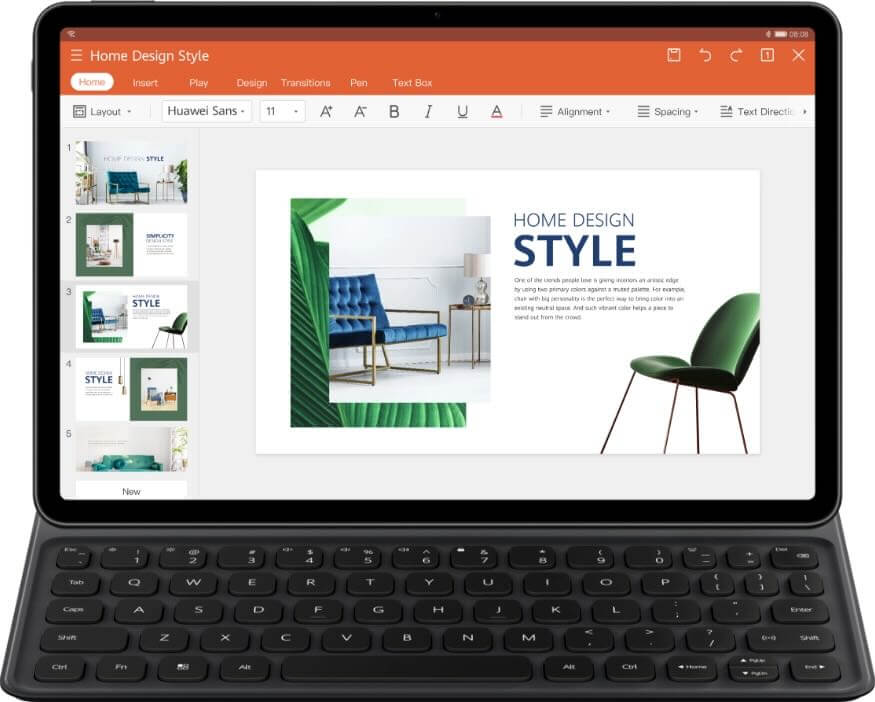Click the decrease font size icon

click(x=360, y=112)
